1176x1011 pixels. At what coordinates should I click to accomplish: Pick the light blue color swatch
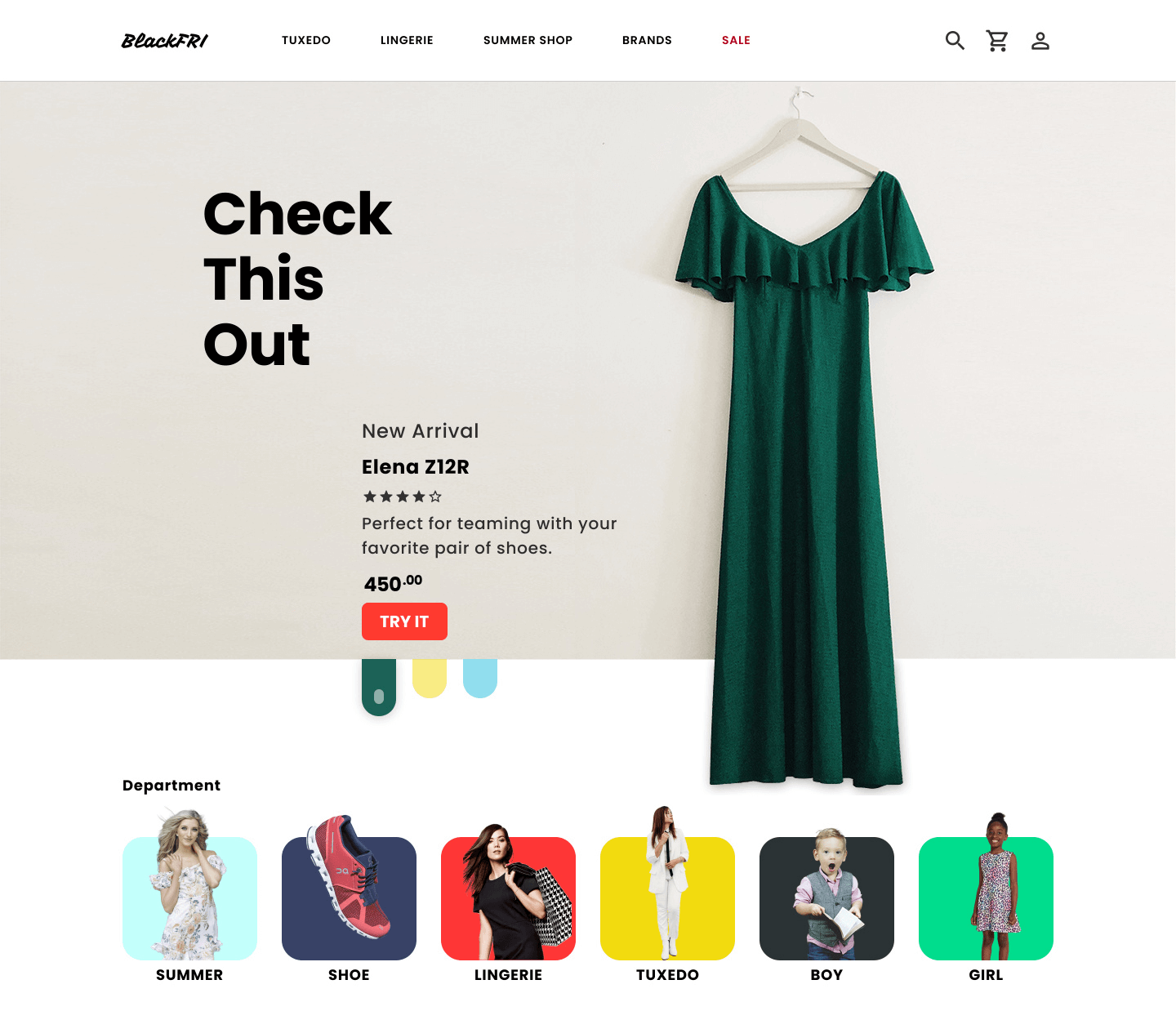tap(480, 678)
